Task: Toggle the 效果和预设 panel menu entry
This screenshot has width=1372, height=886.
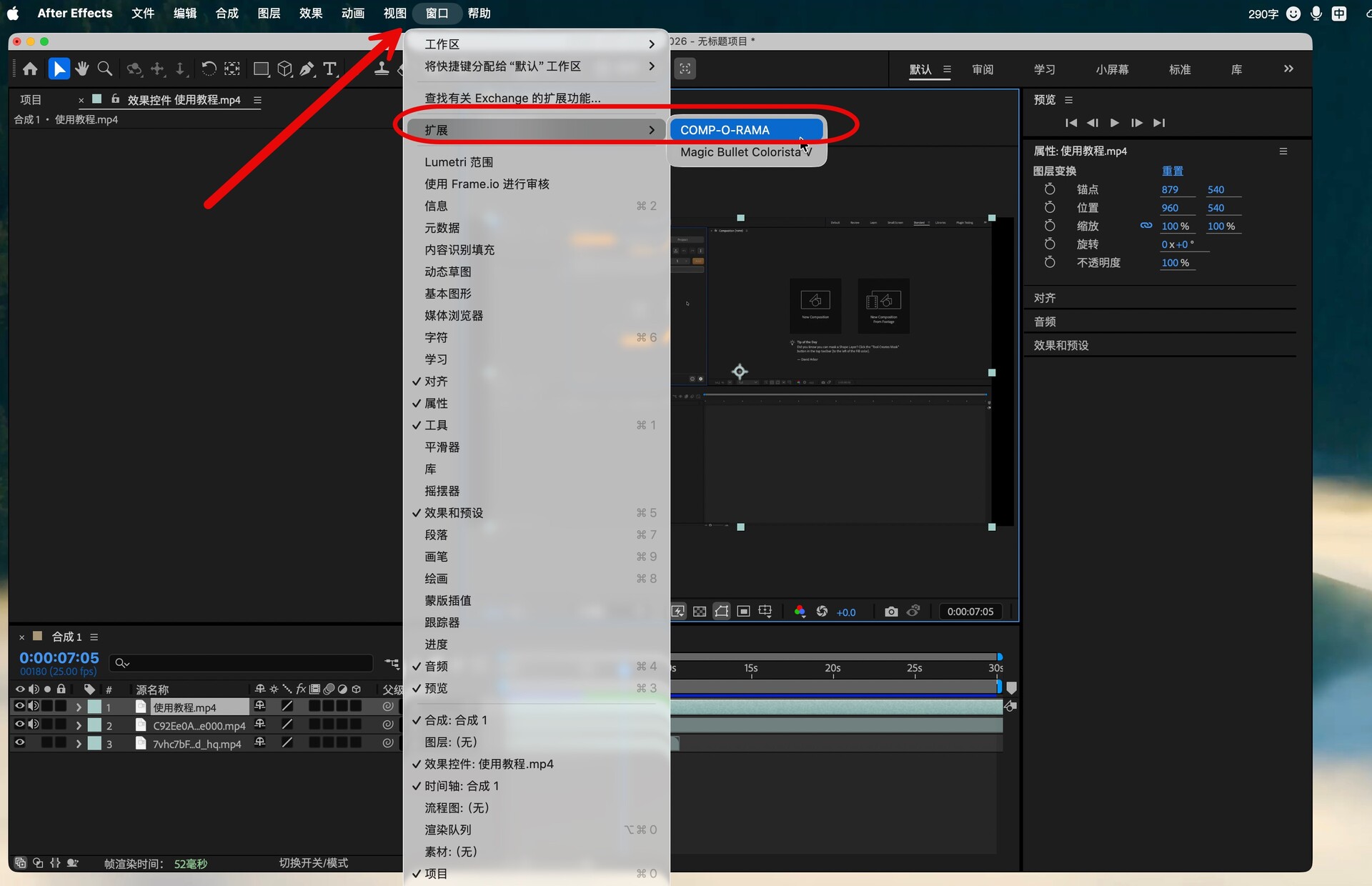Action: [x=536, y=513]
